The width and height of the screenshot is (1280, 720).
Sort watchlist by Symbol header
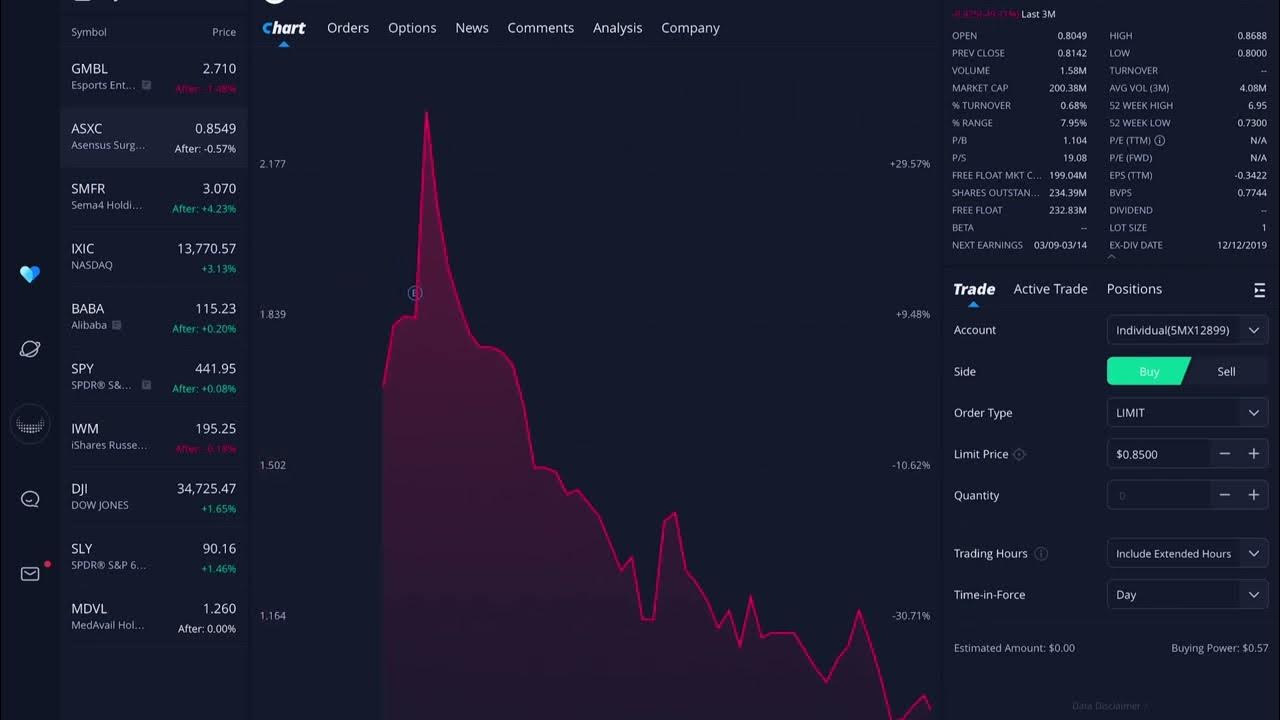[x=89, y=32]
